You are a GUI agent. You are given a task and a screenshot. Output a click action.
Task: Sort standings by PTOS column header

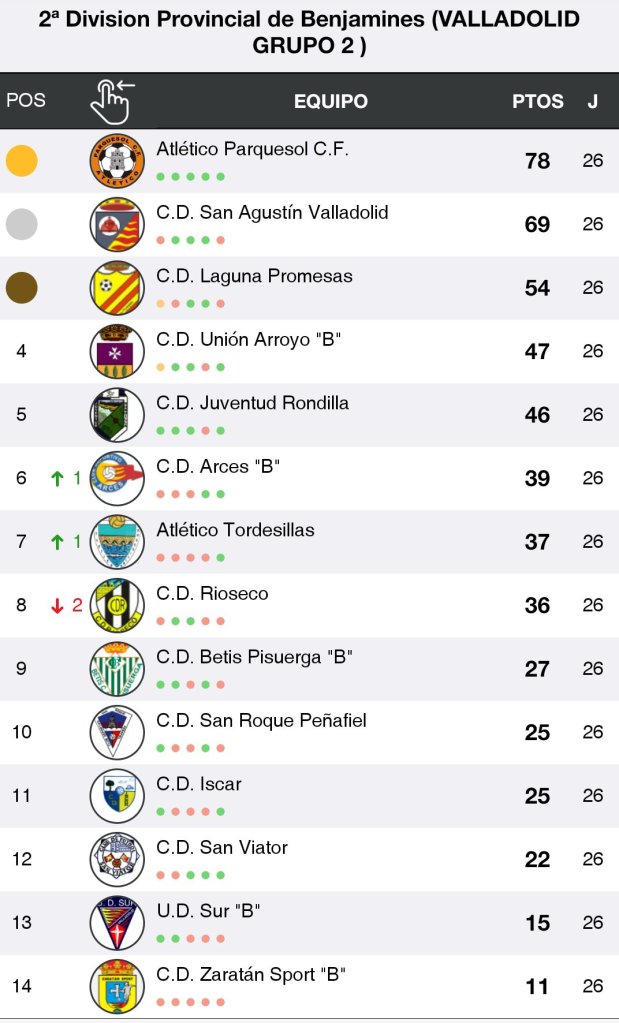(538, 101)
